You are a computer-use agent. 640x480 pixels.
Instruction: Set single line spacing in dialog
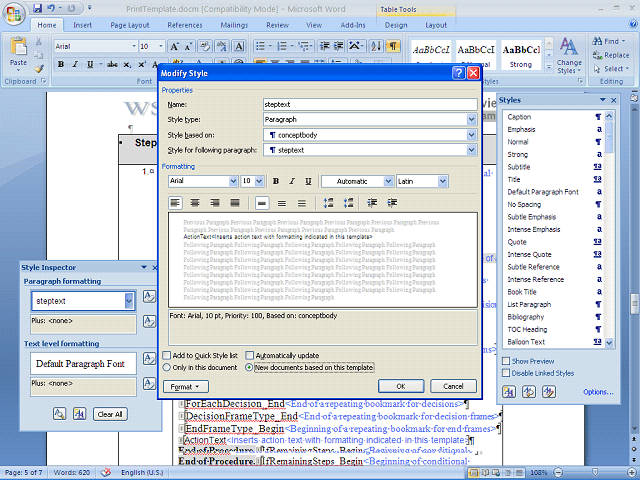262,203
